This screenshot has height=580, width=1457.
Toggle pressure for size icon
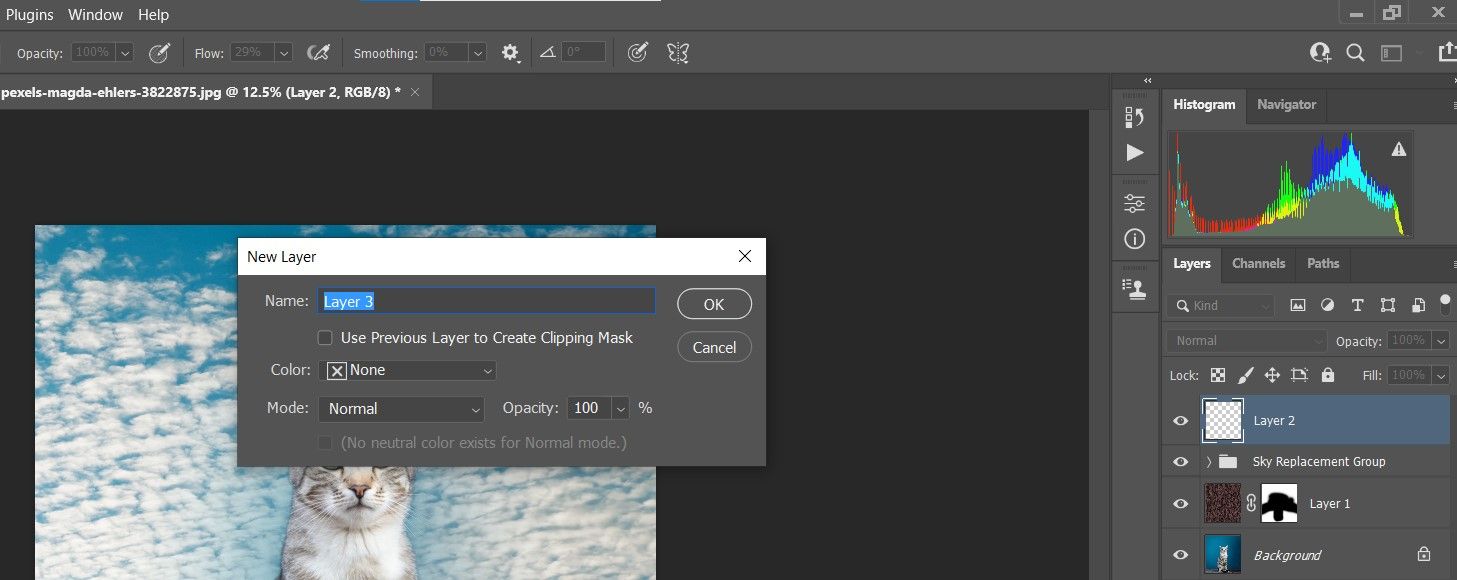637,53
